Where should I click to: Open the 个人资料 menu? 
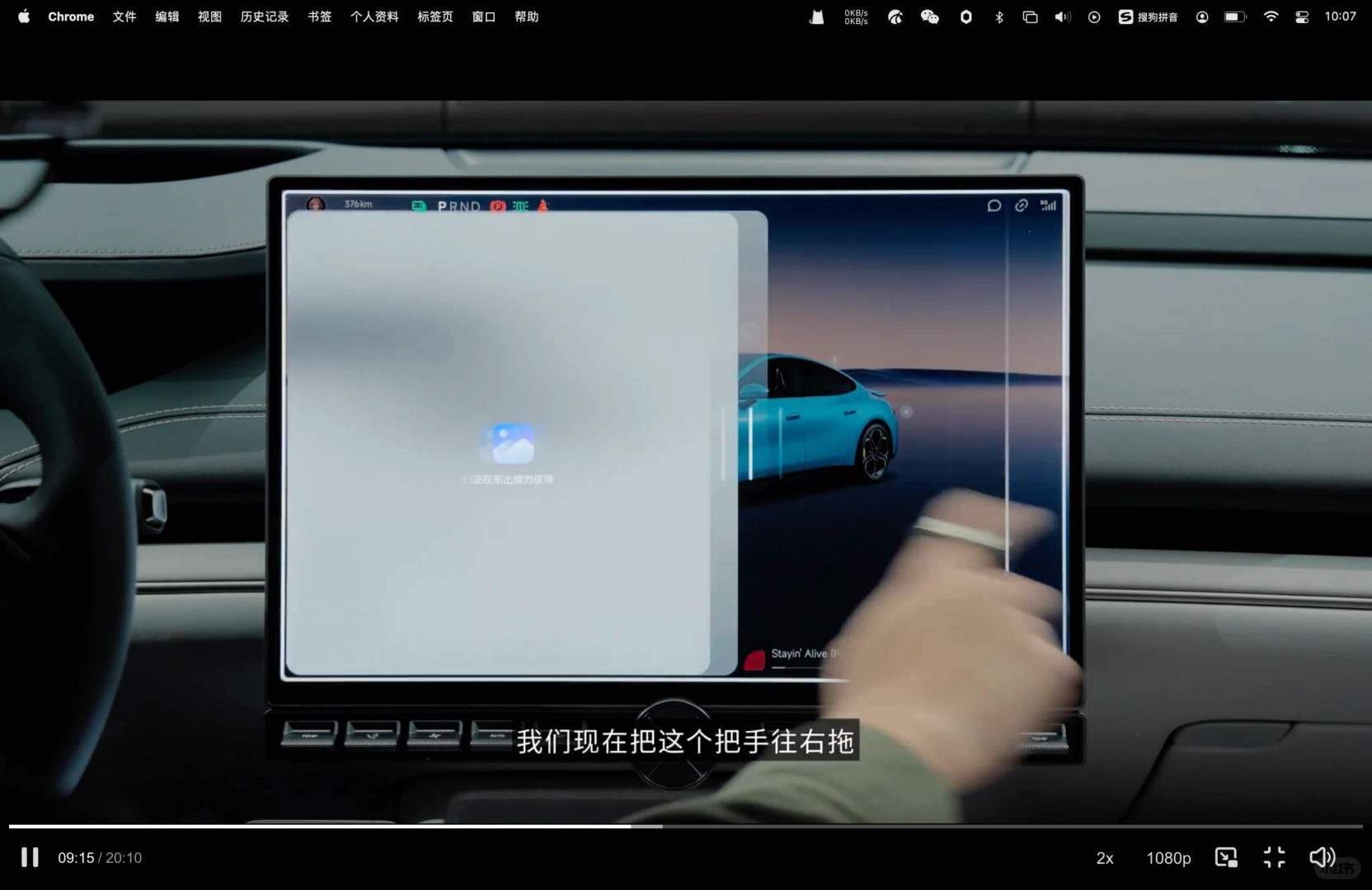click(374, 16)
